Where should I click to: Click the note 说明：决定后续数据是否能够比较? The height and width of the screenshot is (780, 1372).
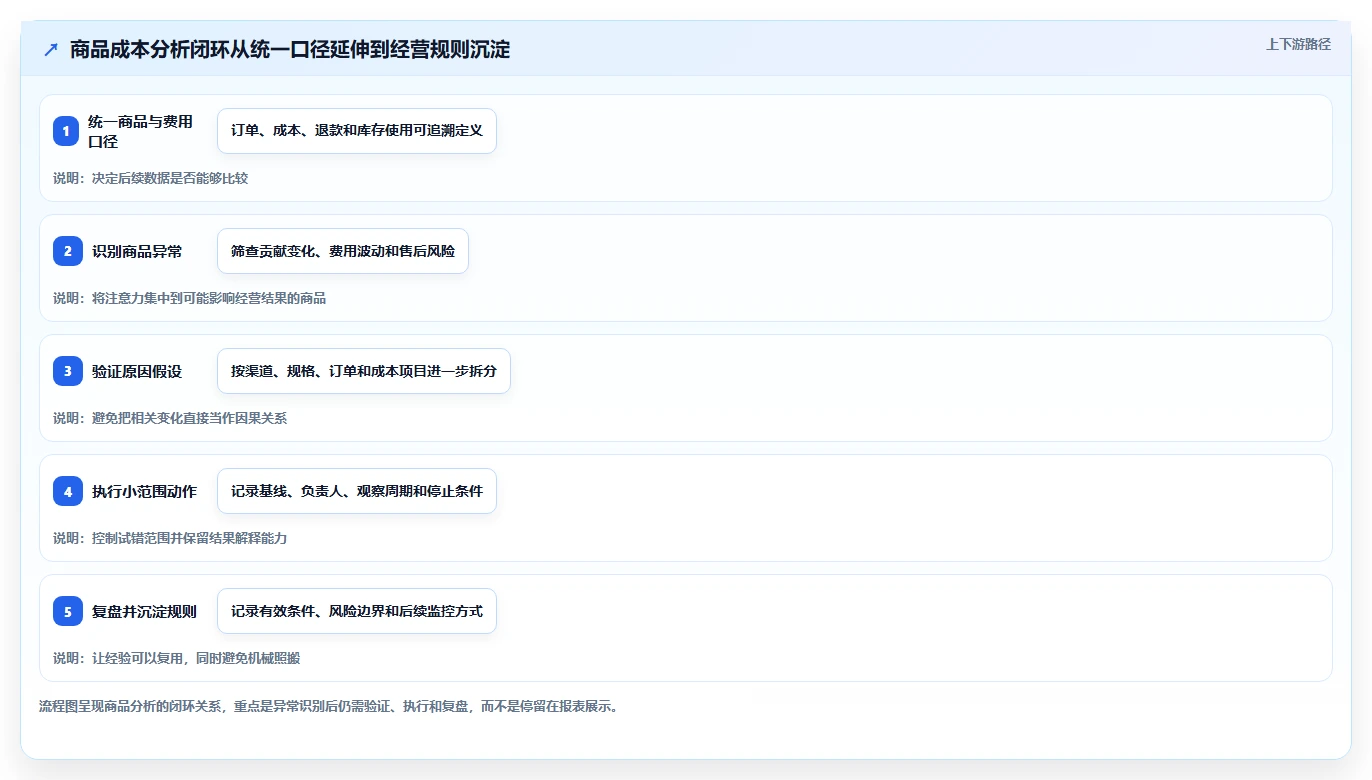(x=150, y=178)
